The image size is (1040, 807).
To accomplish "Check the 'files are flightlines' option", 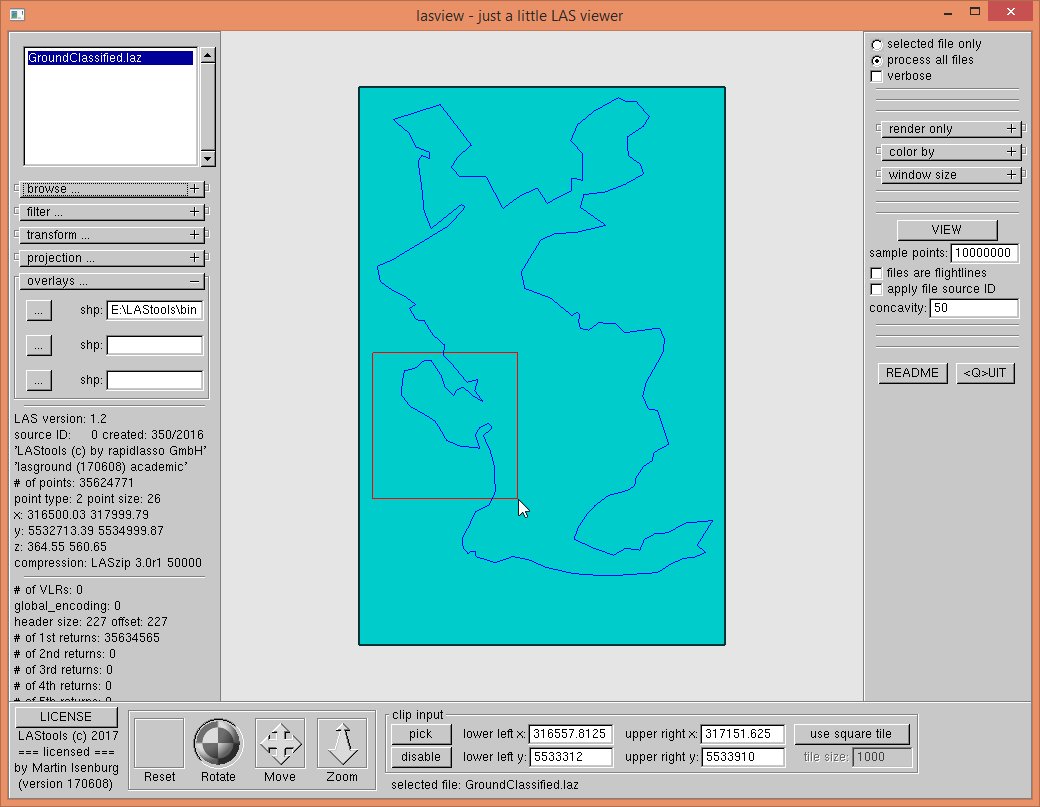I will pyautogui.click(x=877, y=273).
